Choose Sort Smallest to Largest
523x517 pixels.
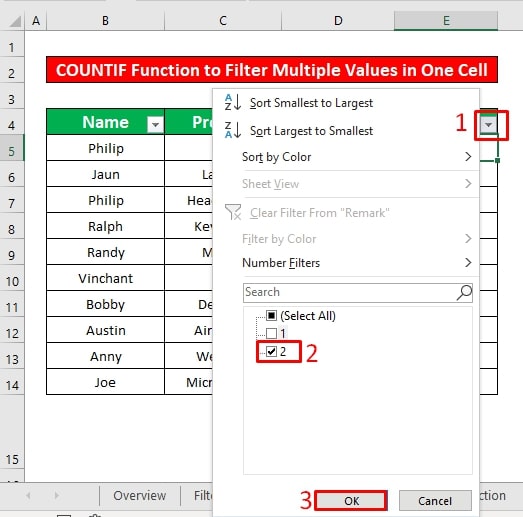click(x=311, y=103)
